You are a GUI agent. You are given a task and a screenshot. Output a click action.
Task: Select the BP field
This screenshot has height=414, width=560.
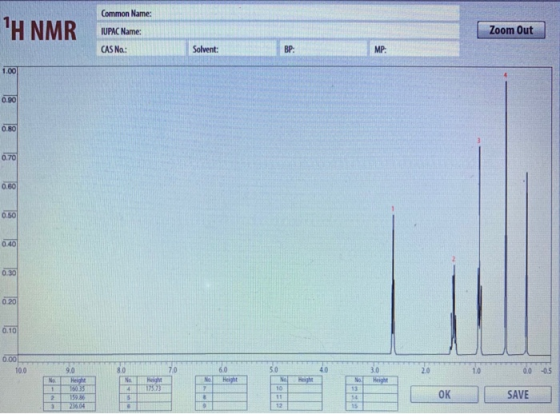[x=323, y=49]
